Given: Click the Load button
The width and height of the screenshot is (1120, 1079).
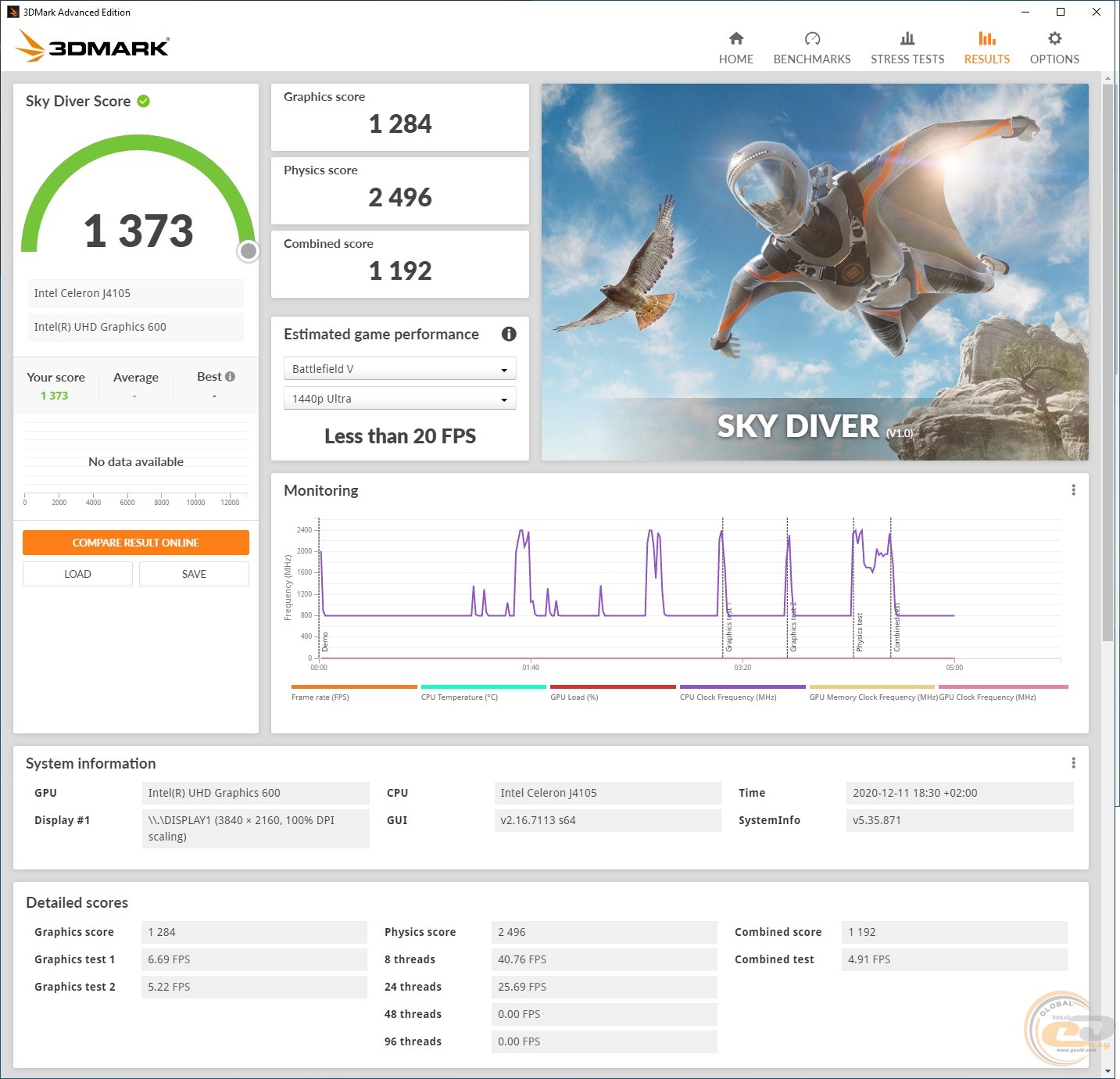Looking at the screenshot, I should 77,574.
